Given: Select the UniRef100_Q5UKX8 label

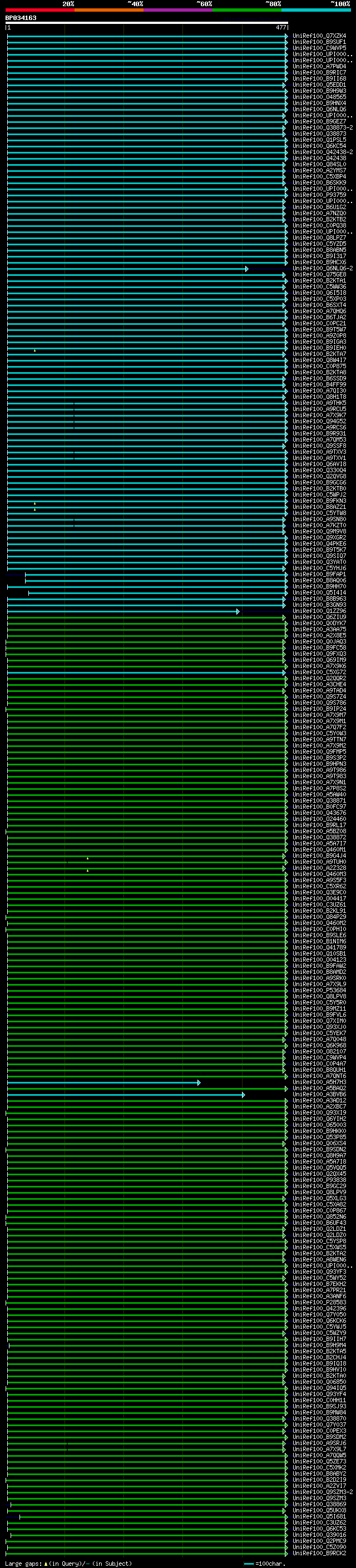Looking at the screenshot, I should (319, 1510).
